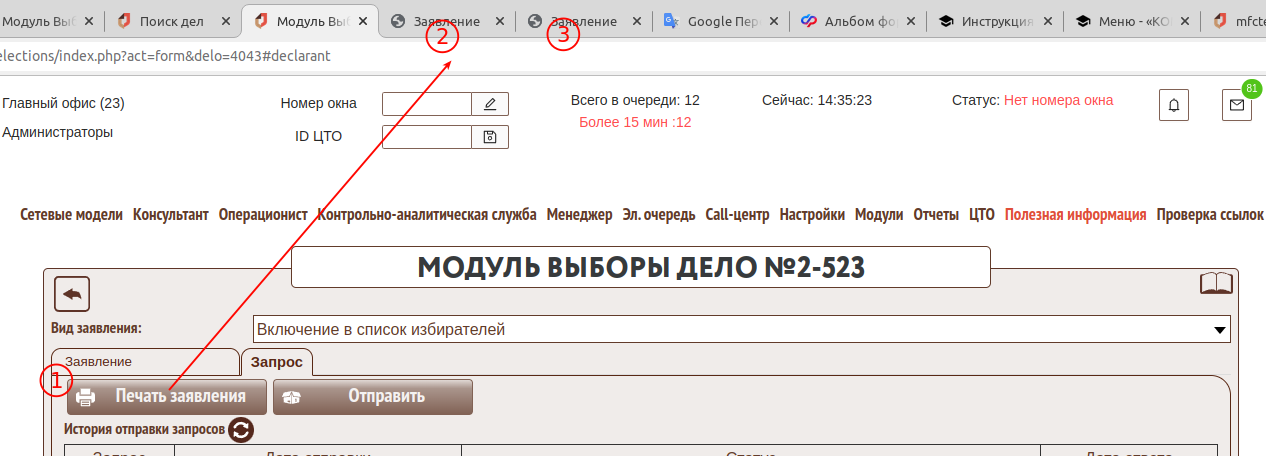
Task: Focus the ID ЦТО input field
Action: 426,137
